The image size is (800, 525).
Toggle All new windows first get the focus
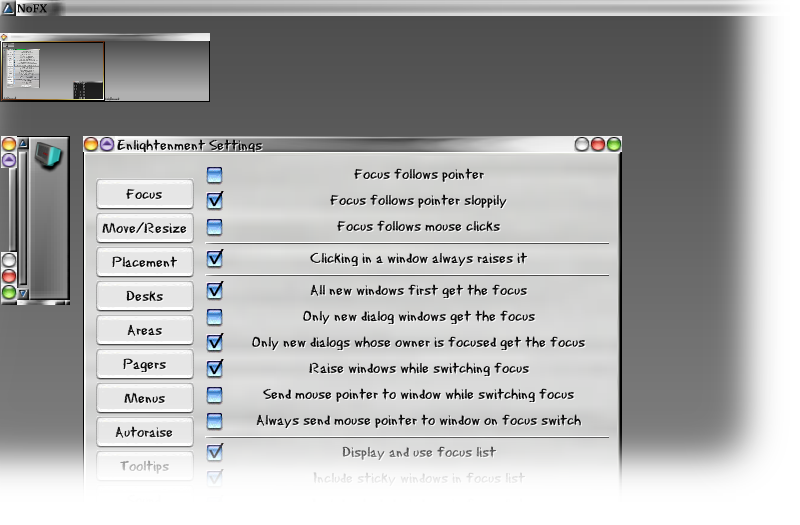(x=215, y=290)
